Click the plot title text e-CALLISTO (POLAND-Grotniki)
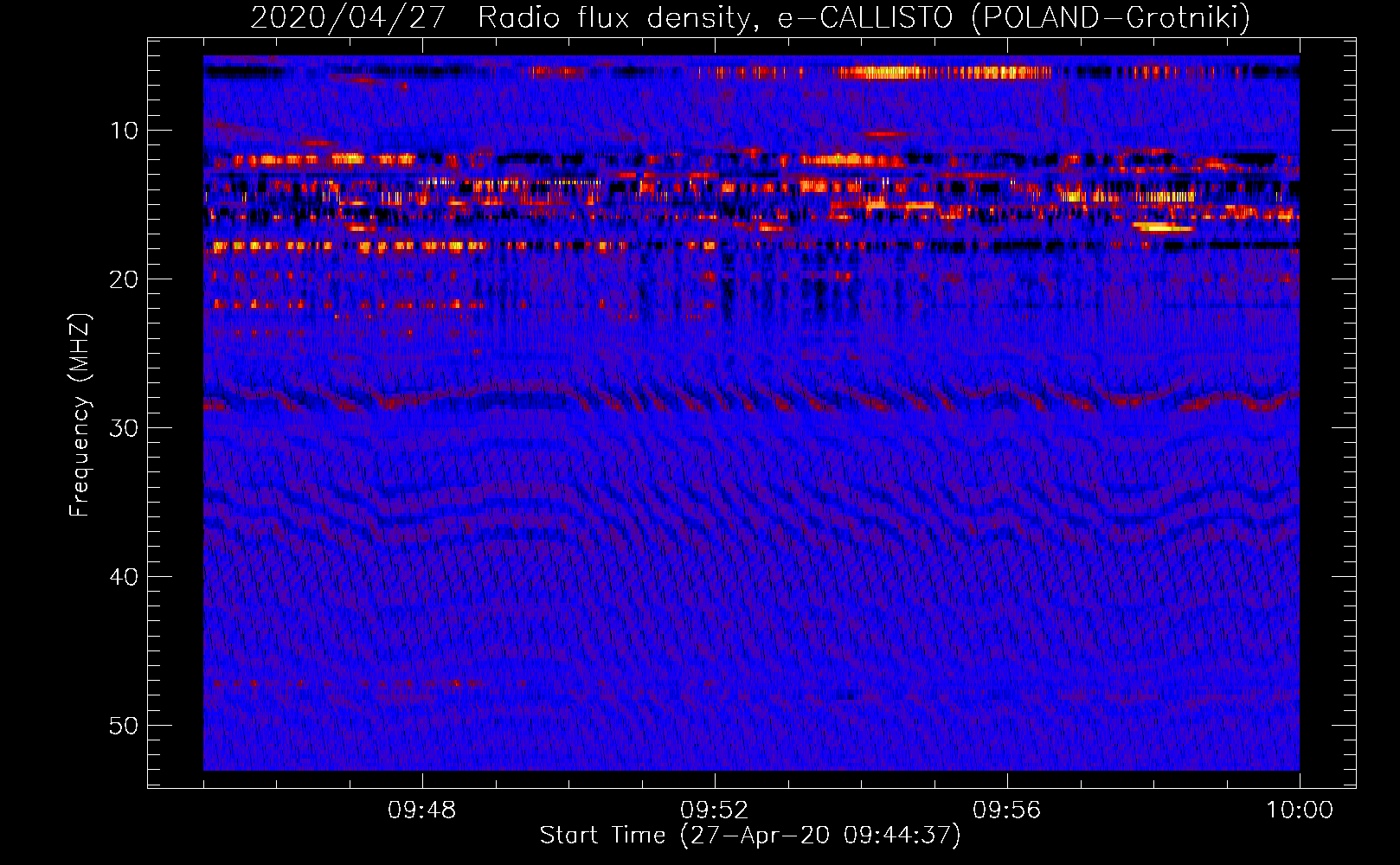 [1013, 17]
